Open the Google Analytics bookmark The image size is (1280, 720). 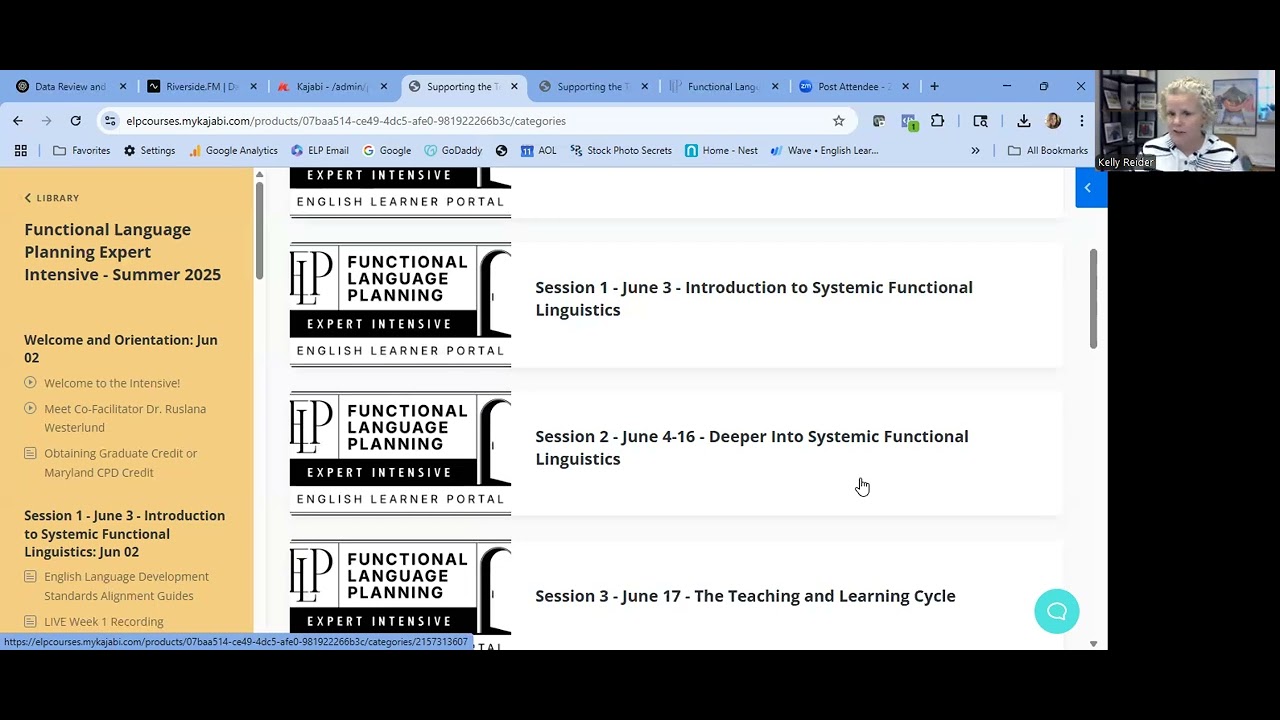click(x=233, y=151)
